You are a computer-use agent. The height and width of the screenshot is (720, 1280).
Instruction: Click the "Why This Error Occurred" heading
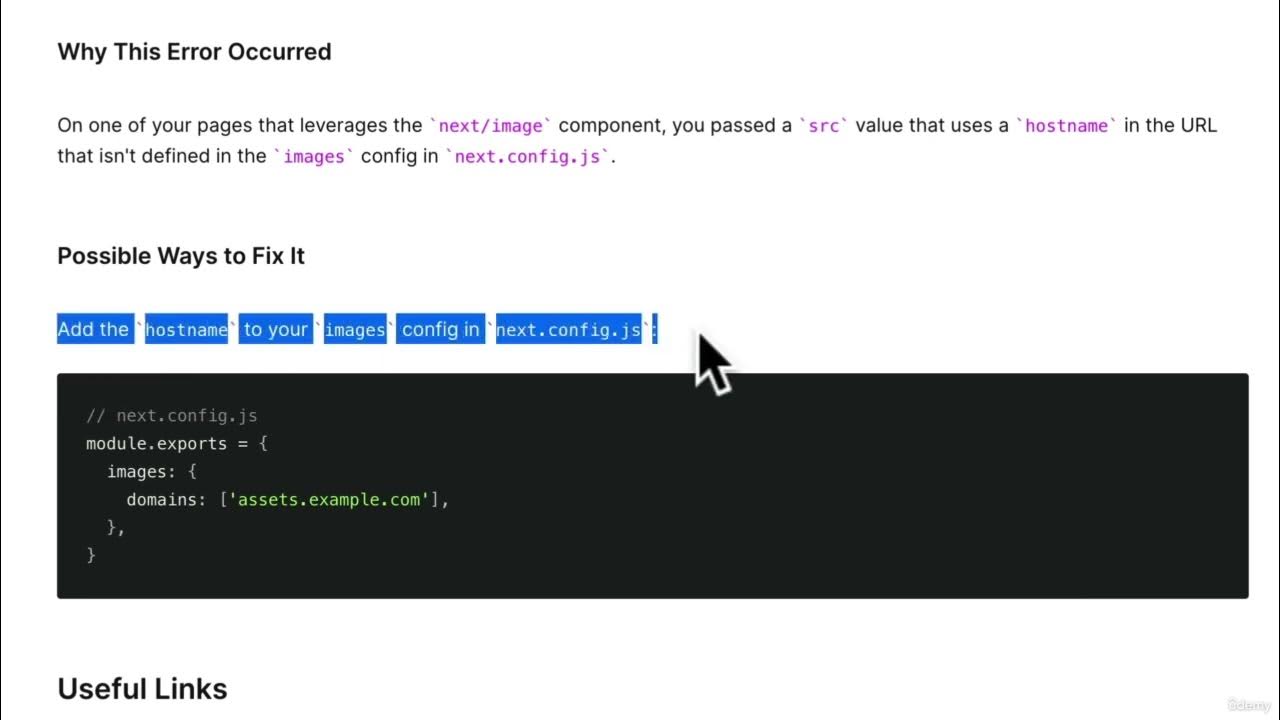tap(194, 52)
